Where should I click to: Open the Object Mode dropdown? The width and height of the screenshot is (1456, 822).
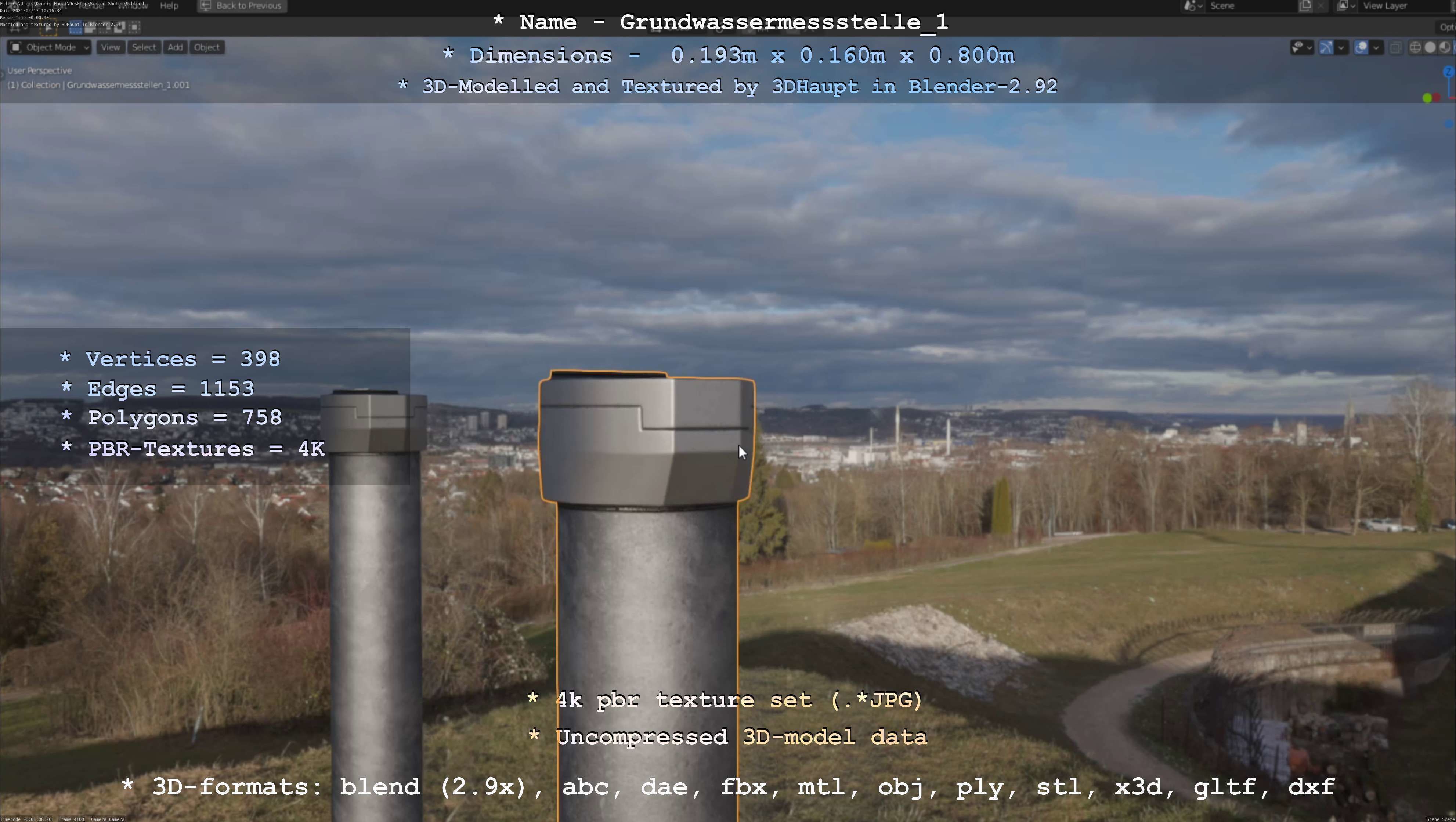pyautogui.click(x=49, y=47)
